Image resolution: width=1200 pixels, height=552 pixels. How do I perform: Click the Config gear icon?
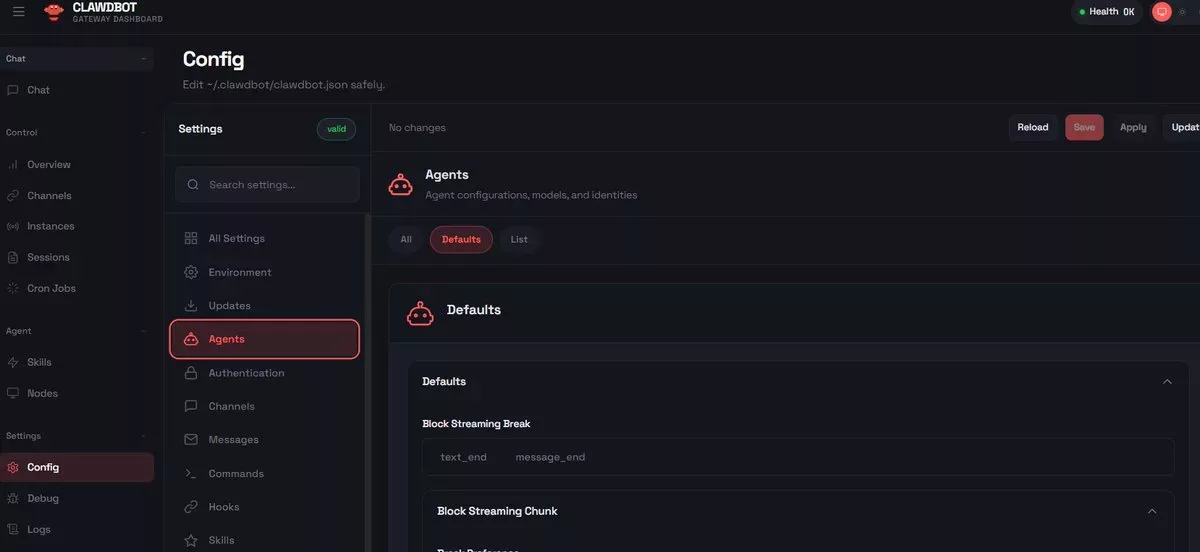pyautogui.click(x=13, y=467)
